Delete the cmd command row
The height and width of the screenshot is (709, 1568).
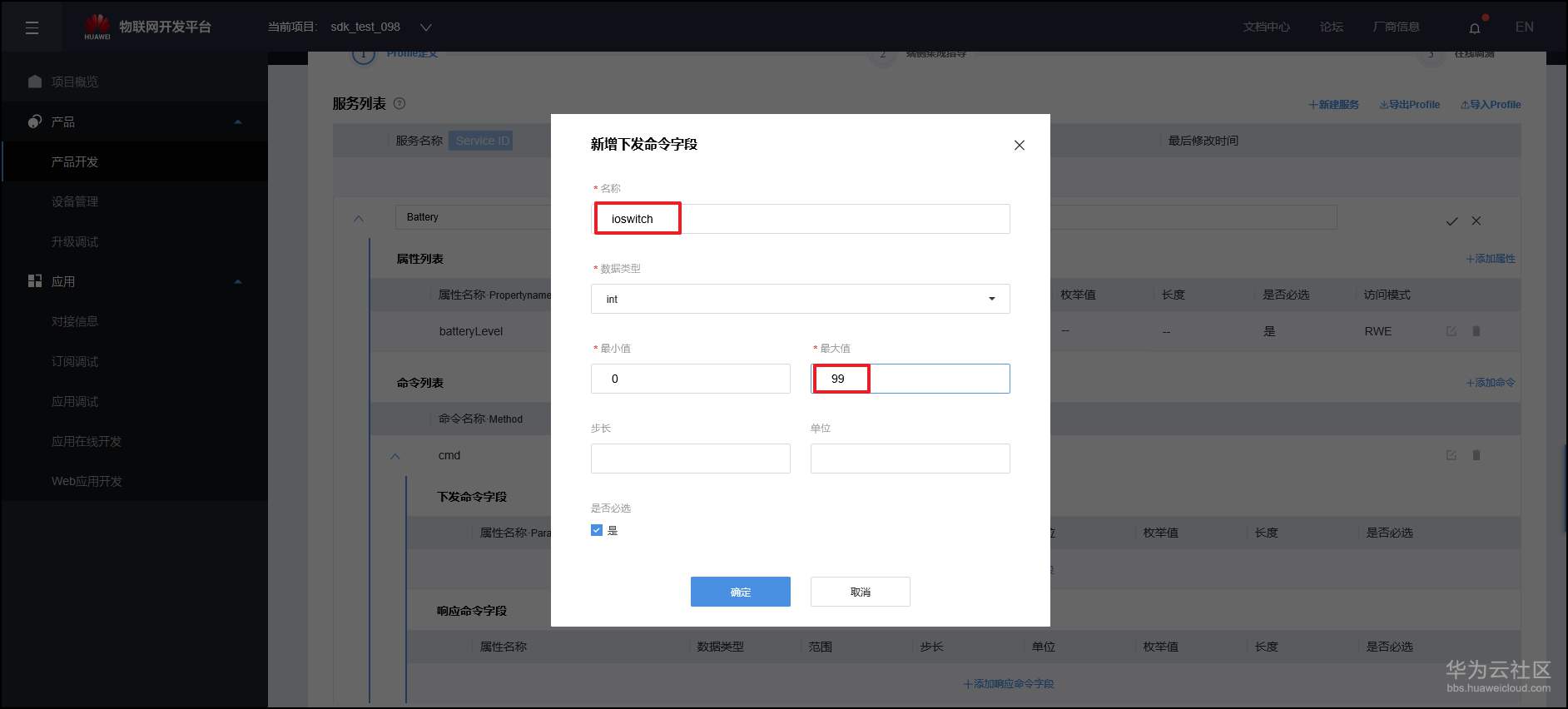tap(1476, 455)
